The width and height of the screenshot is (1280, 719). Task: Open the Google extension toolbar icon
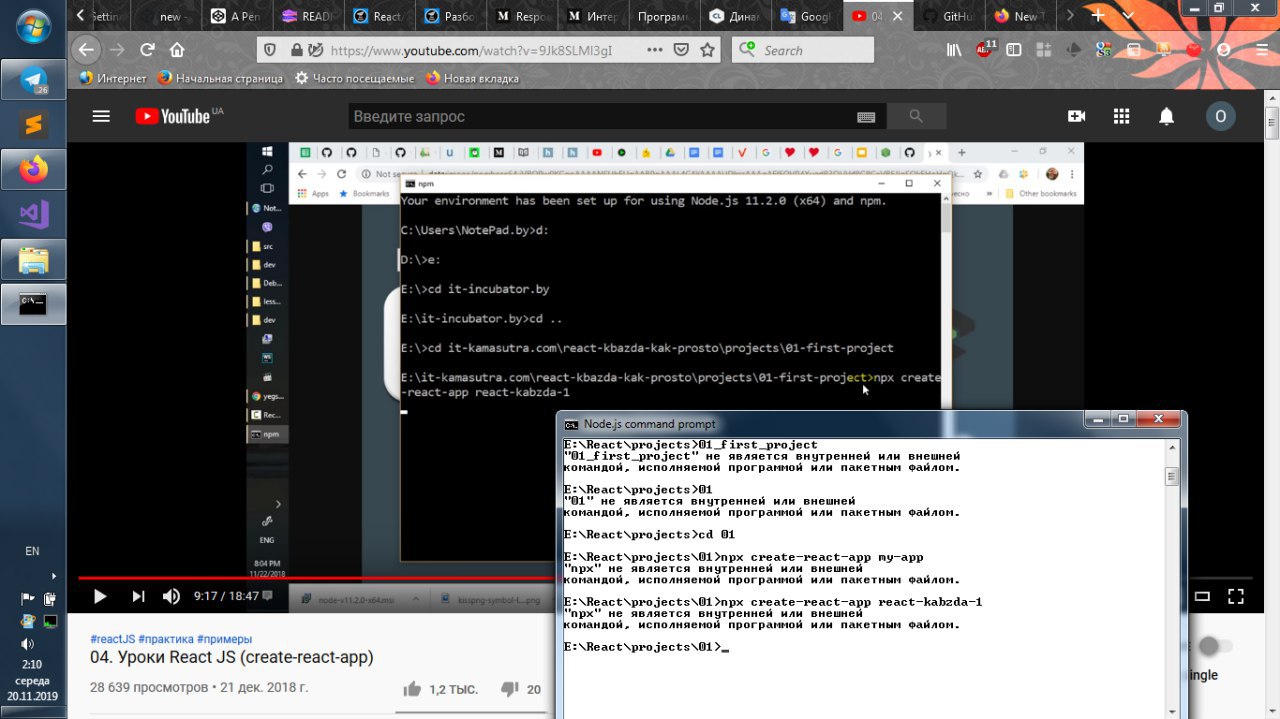click(1103, 50)
